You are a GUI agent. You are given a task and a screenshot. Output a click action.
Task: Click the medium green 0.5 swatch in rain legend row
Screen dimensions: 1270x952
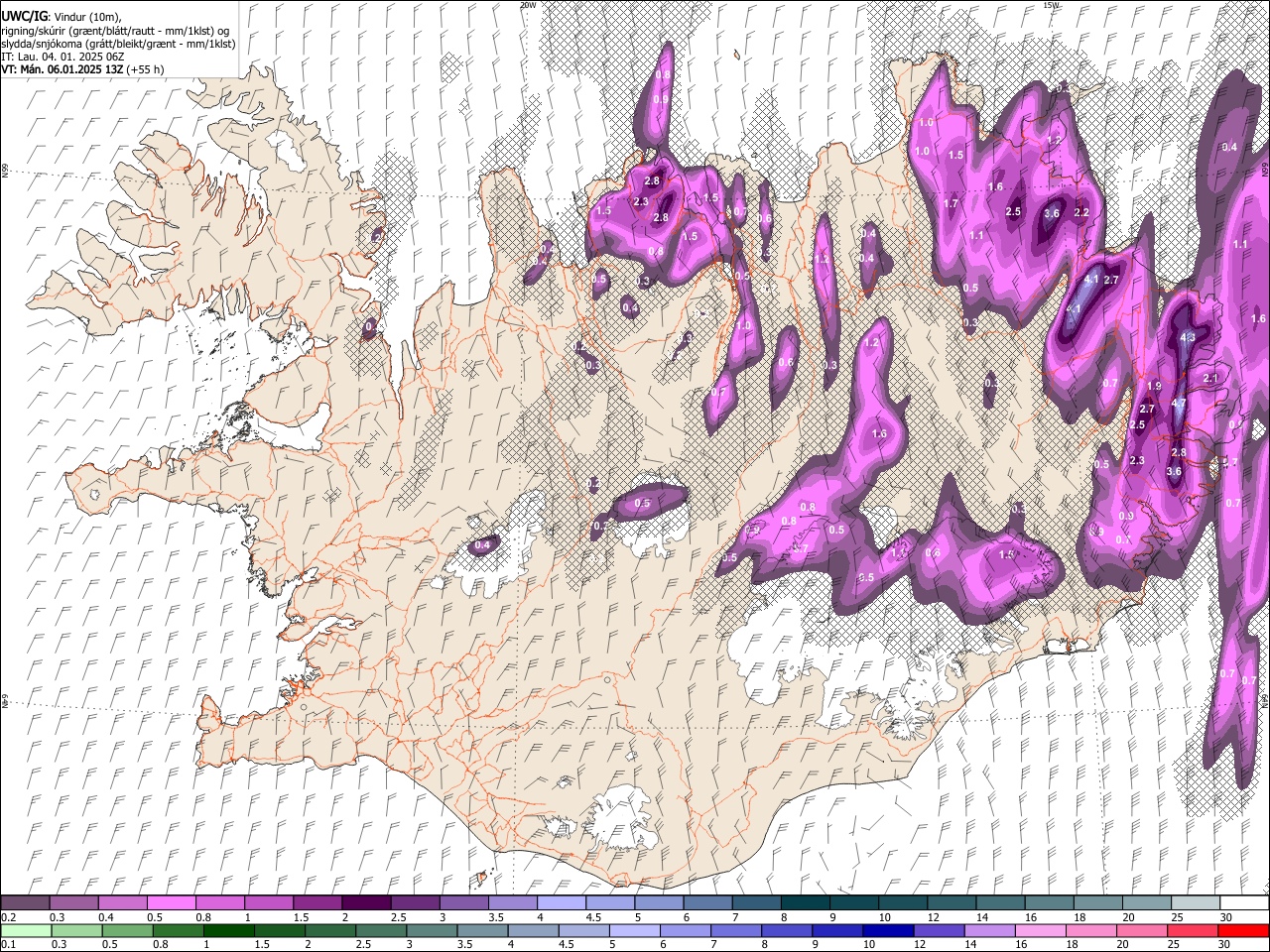128,930
